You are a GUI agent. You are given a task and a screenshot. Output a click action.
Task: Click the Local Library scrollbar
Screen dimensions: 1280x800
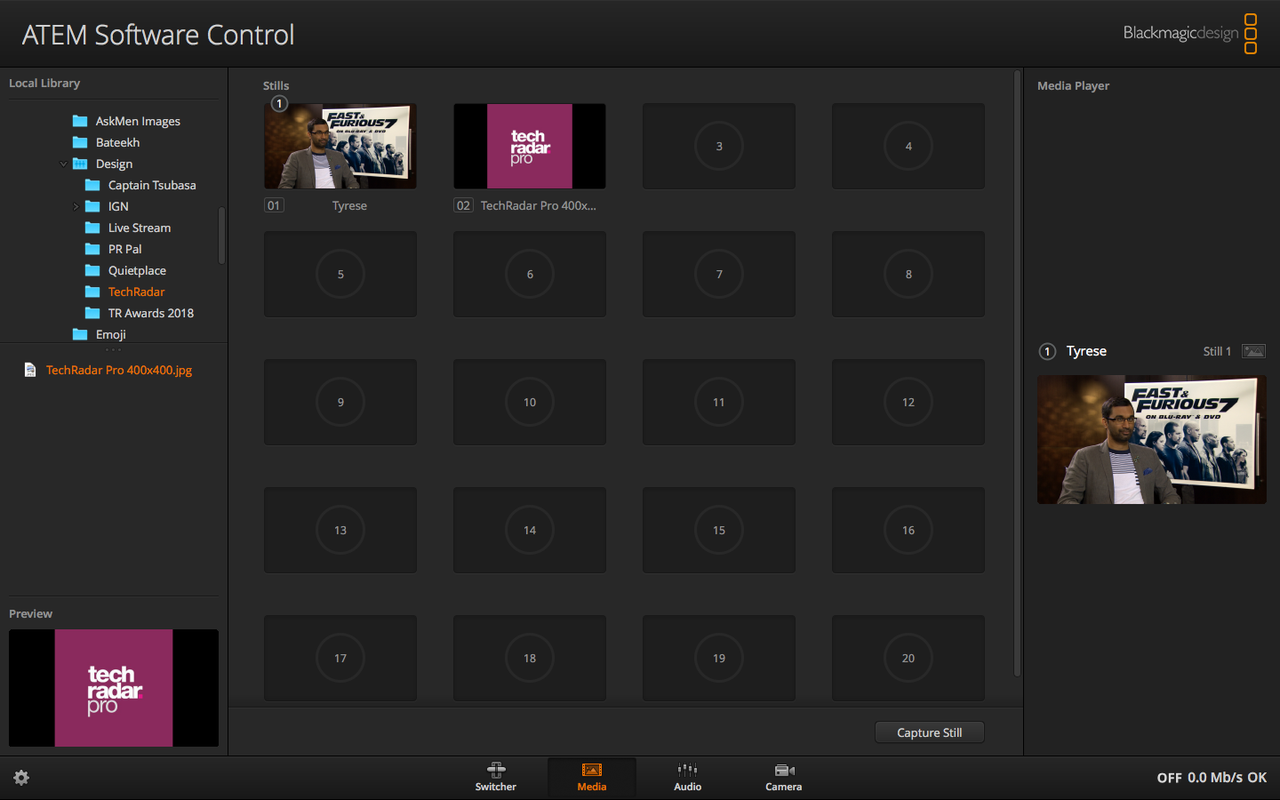tap(221, 235)
